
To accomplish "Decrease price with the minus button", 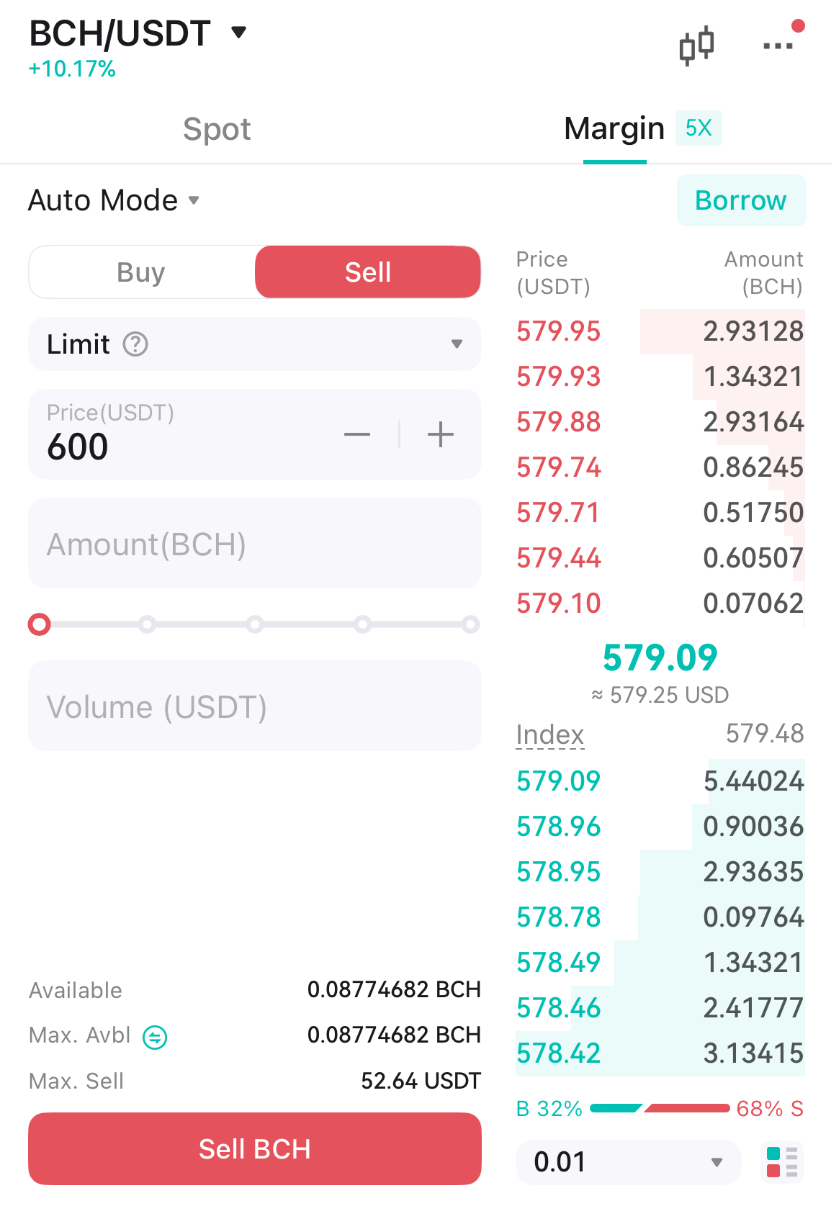I will point(357,434).
